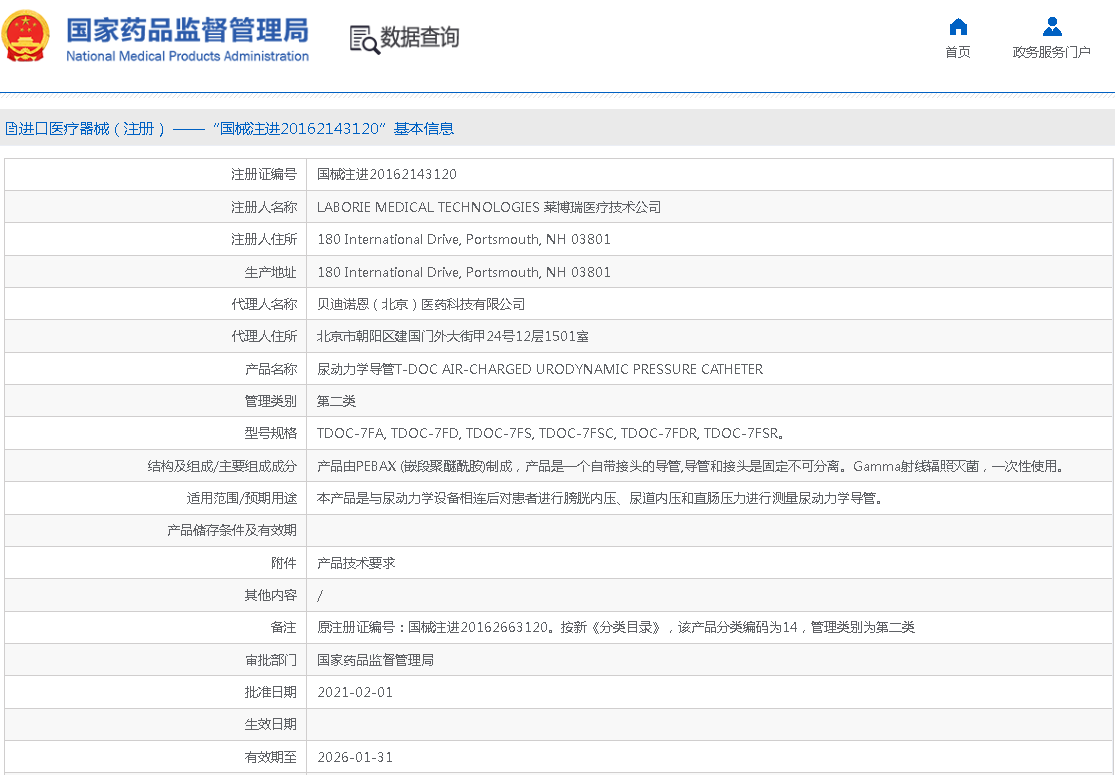
Task: Click the 代理人住所 row label
Action: (264, 336)
